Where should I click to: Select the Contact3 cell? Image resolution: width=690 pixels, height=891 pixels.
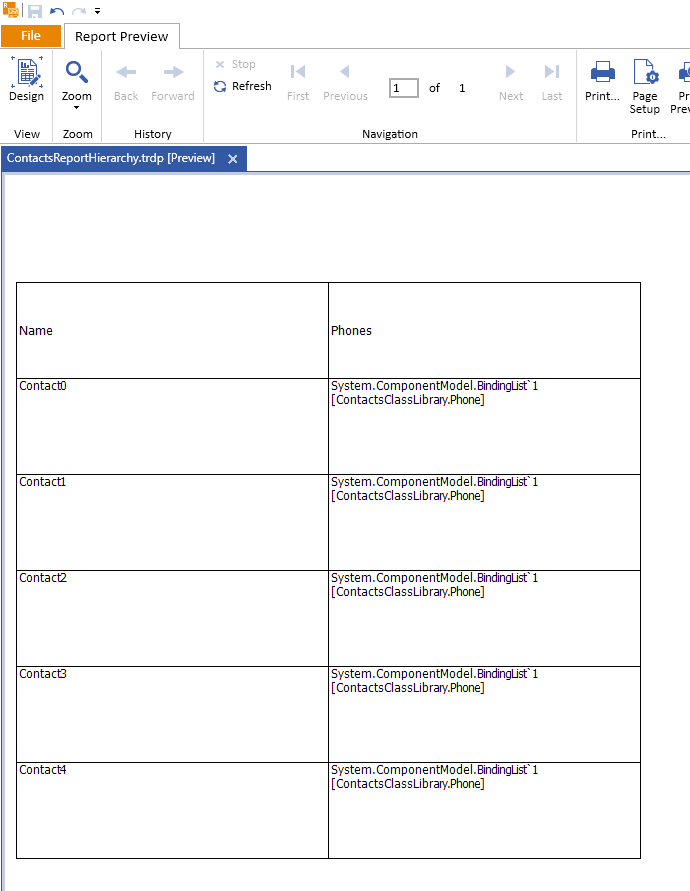[172, 714]
